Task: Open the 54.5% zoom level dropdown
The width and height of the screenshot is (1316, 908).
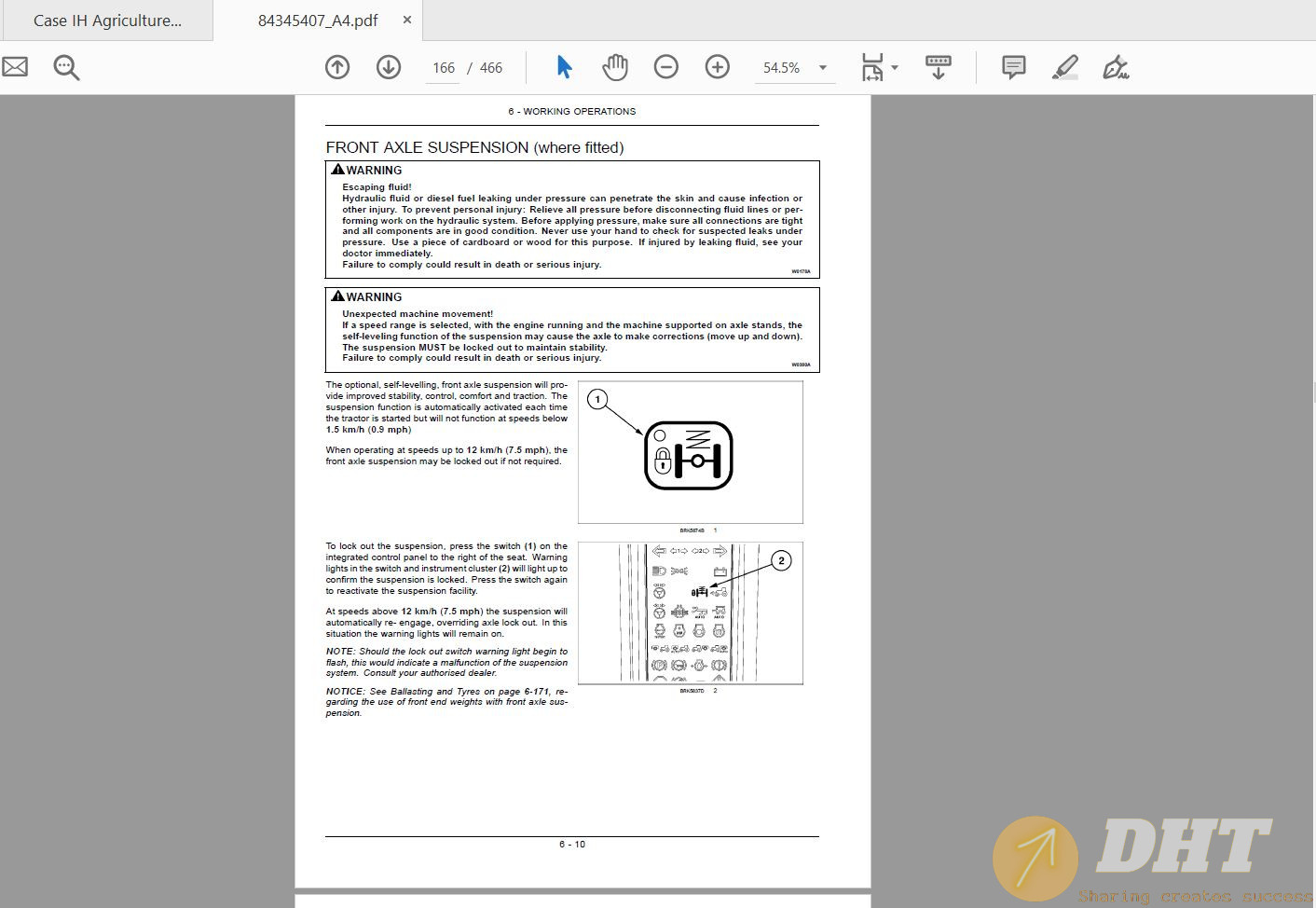Action: point(822,67)
